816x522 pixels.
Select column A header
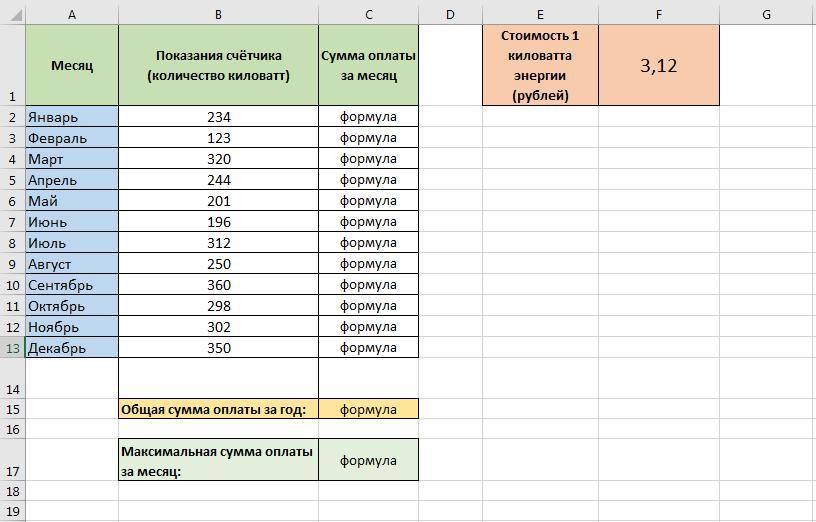click(x=72, y=15)
